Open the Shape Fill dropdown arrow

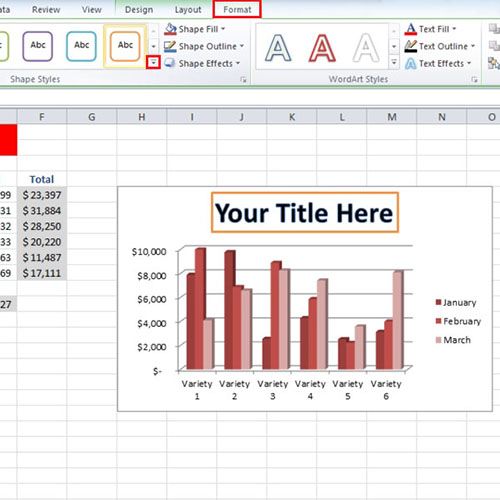(x=223, y=29)
